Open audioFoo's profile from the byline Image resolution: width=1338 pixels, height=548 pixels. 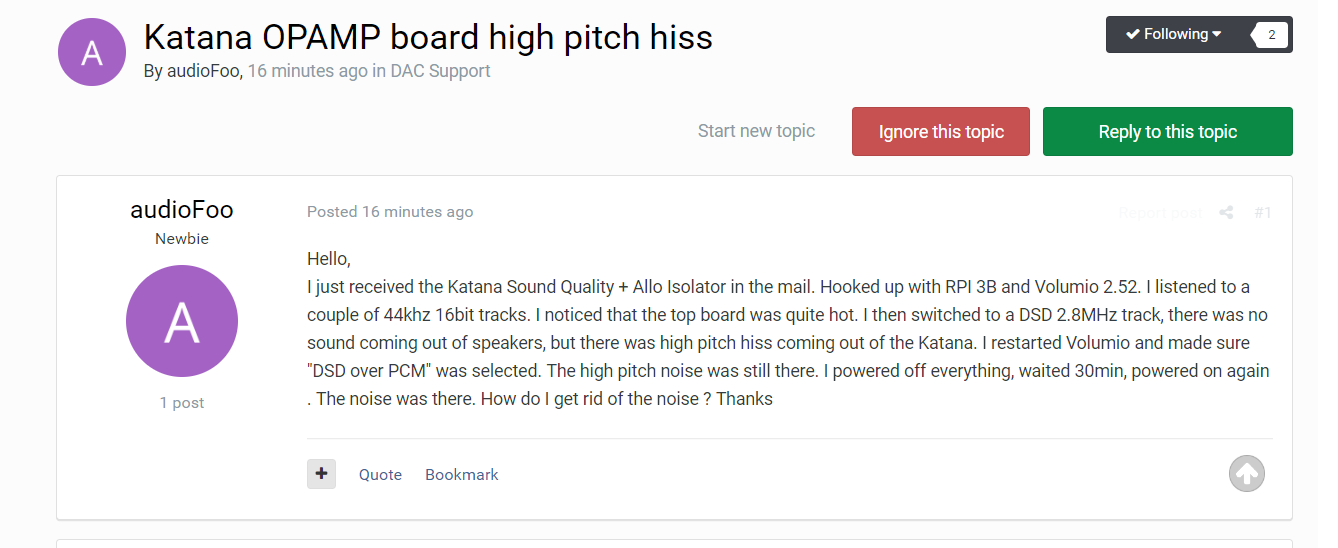click(x=202, y=71)
